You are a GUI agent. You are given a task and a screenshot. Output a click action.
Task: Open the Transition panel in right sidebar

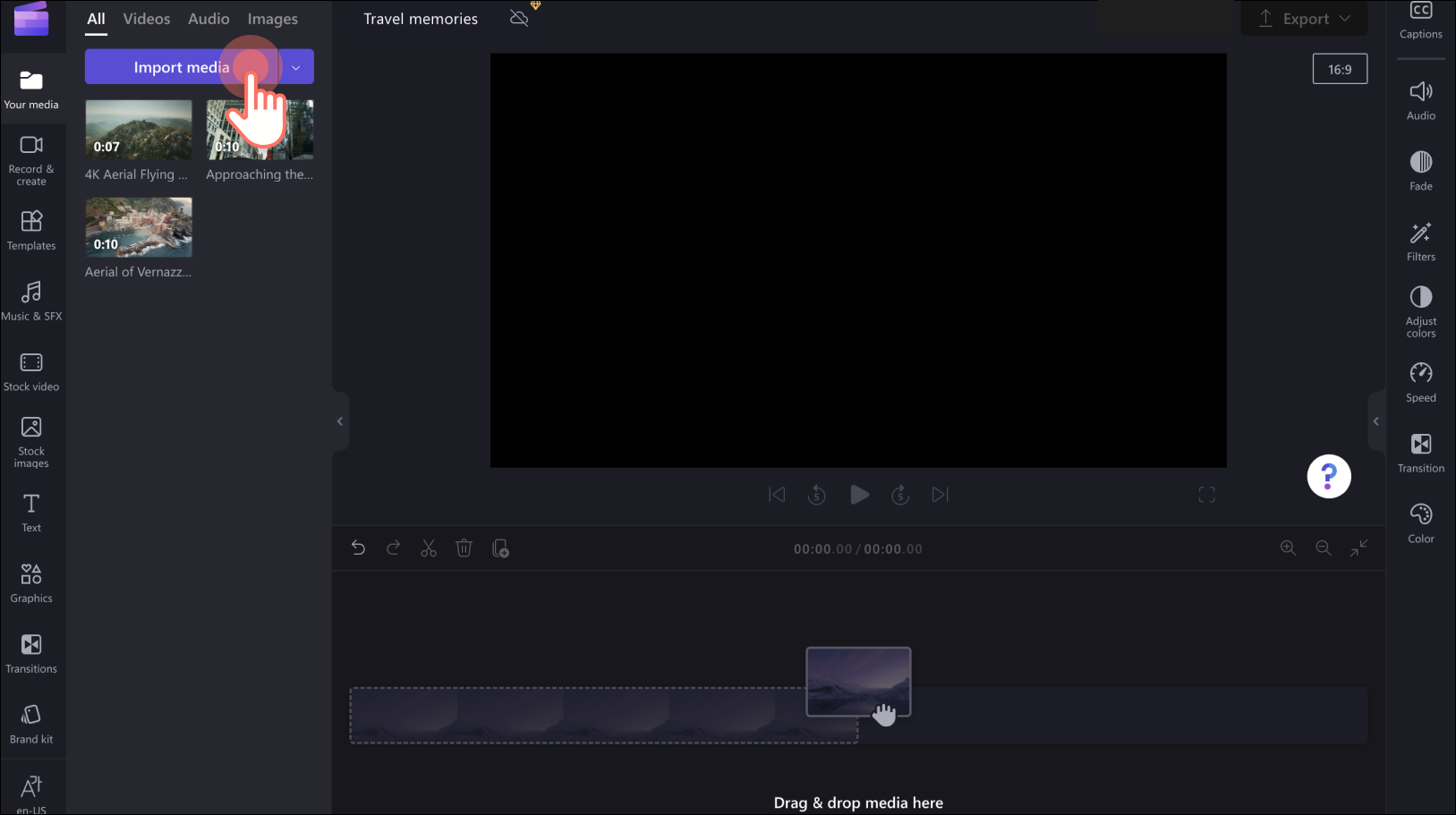[1421, 453]
